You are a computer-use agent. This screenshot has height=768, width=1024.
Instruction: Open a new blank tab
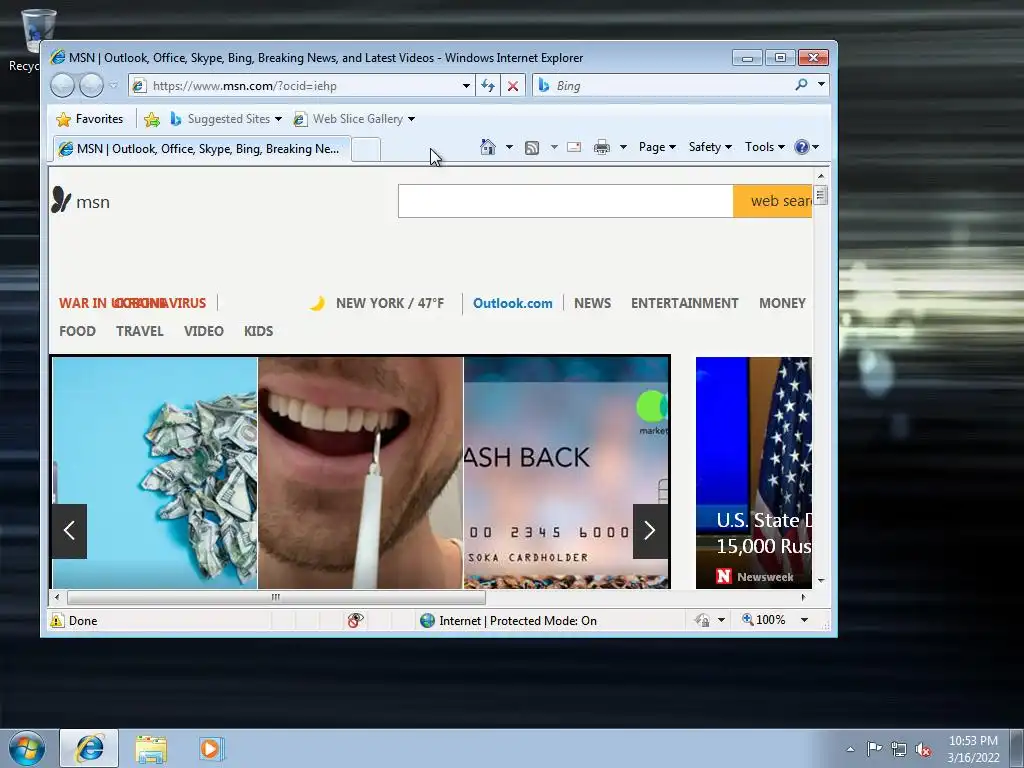click(x=366, y=150)
